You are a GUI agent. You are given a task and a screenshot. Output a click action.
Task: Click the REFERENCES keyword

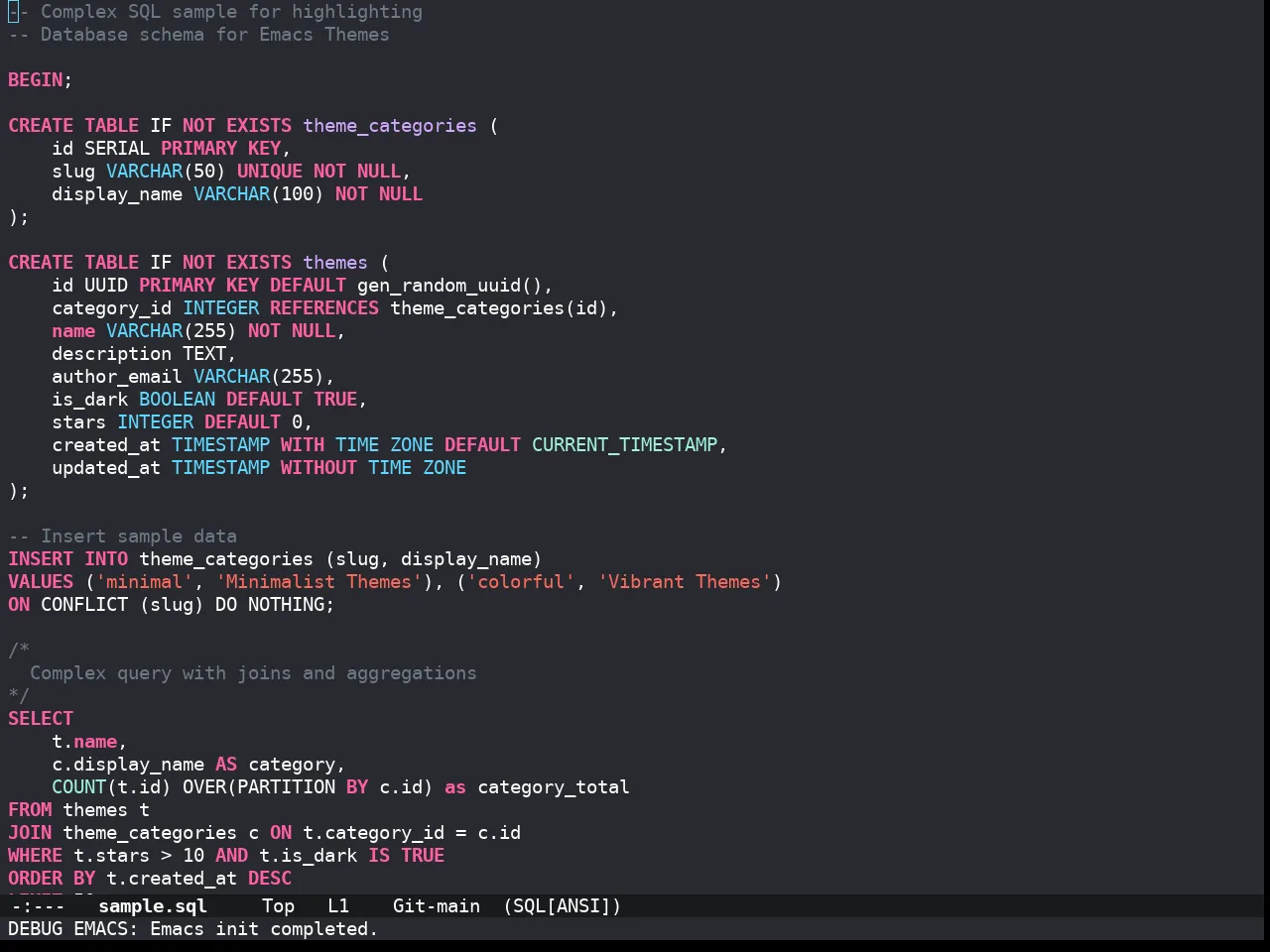click(x=324, y=307)
